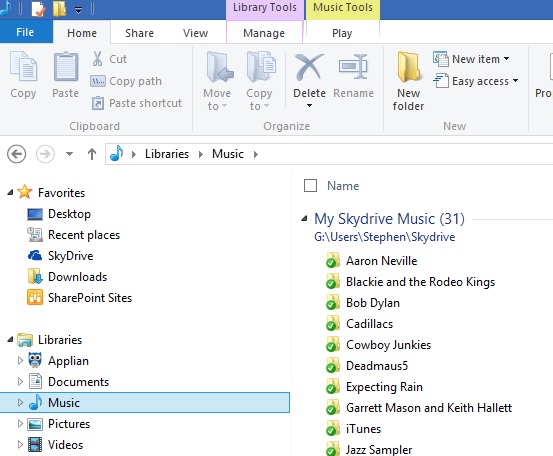
Task: Select Garrett Mason and Keith Hallett folder
Action: point(419,408)
